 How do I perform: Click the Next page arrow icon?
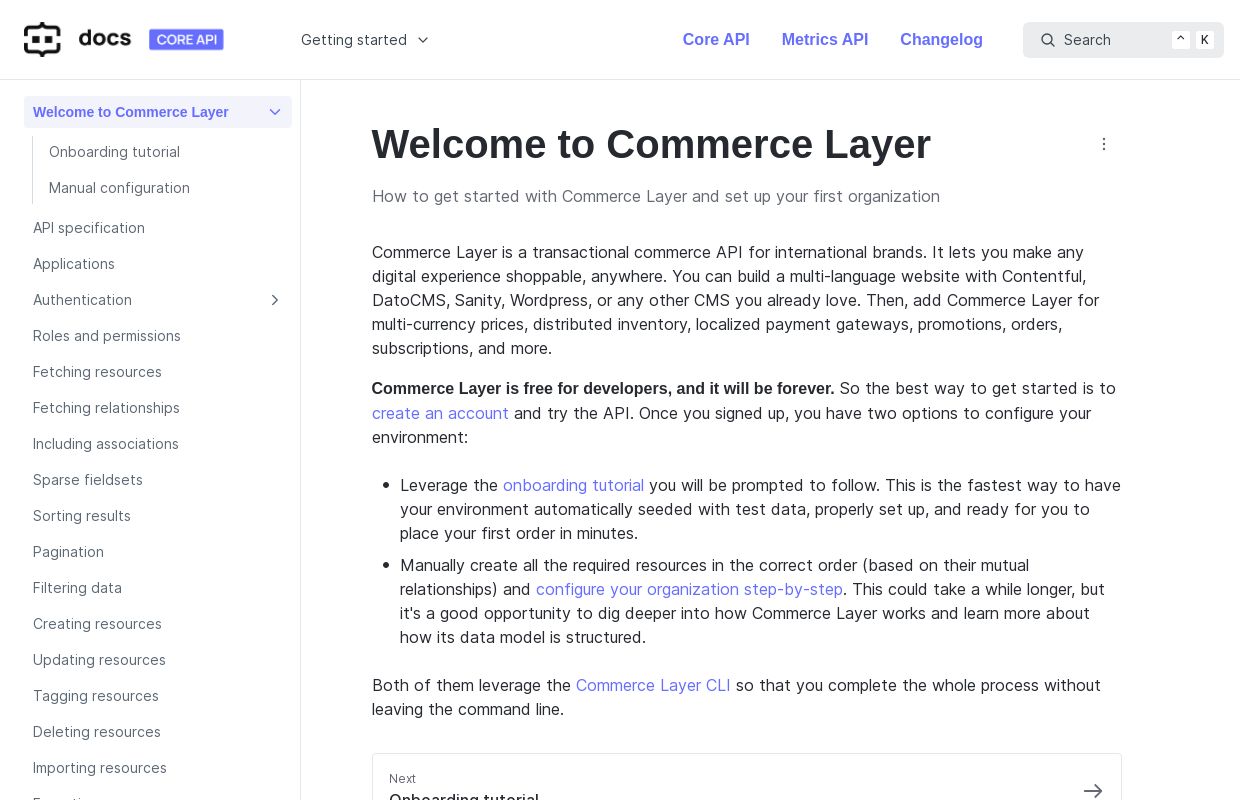(1093, 790)
